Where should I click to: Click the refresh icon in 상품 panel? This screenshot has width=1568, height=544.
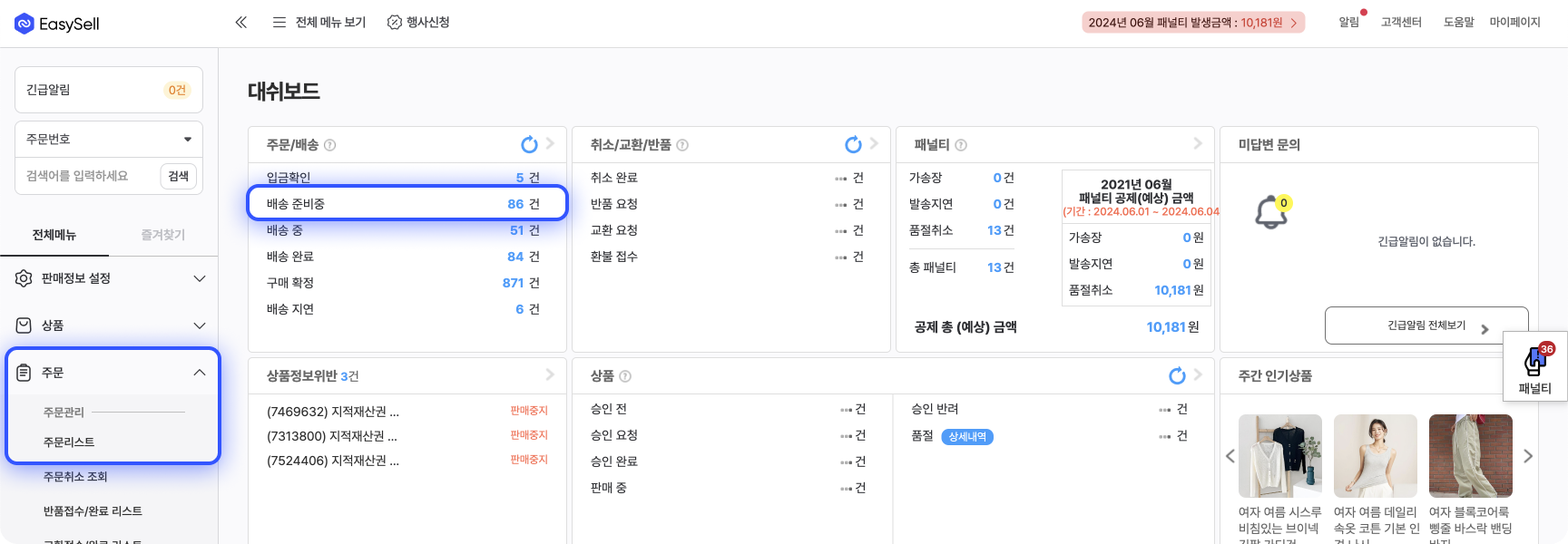pos(1177,376)
